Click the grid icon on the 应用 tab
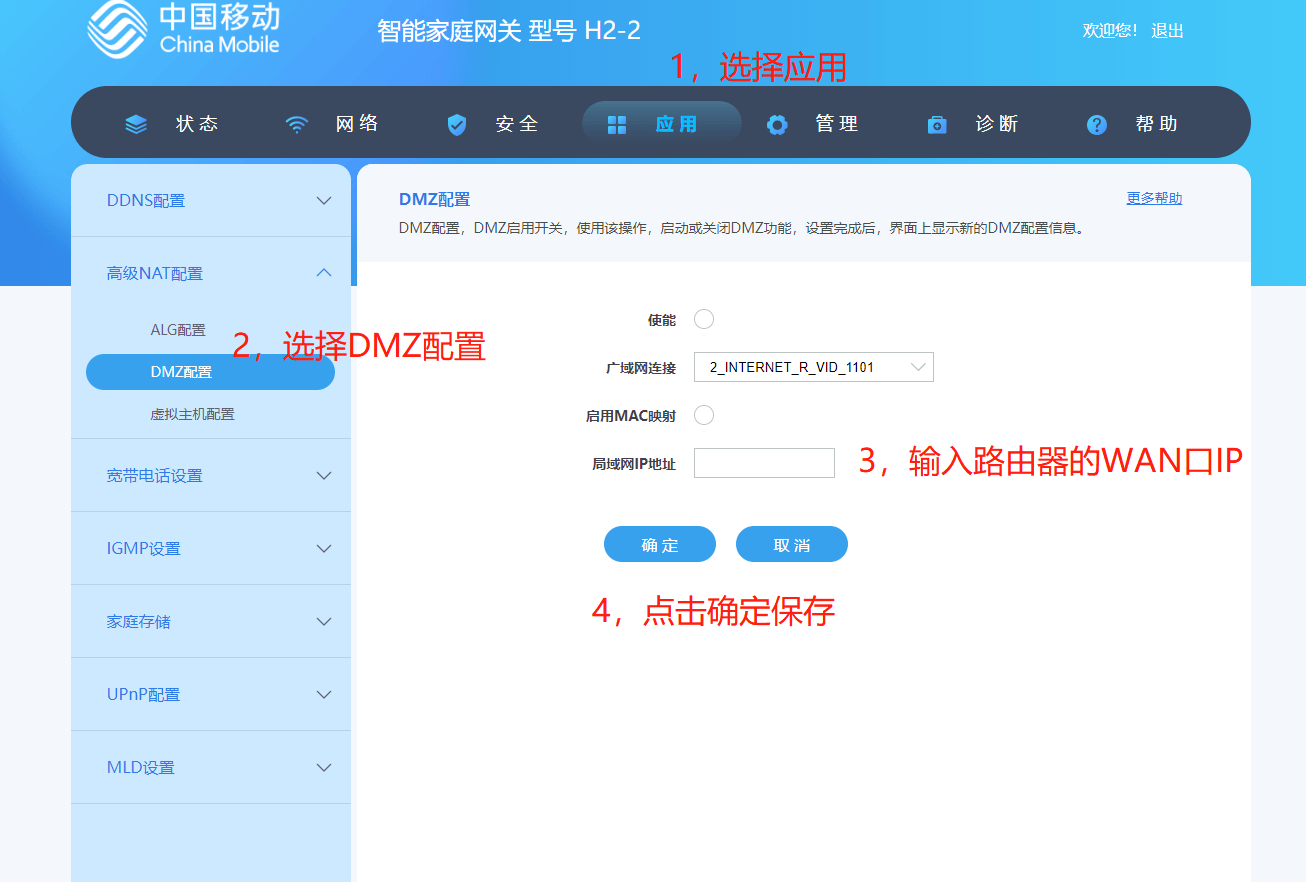1306x882 pixels. click(x=616, y=124)
